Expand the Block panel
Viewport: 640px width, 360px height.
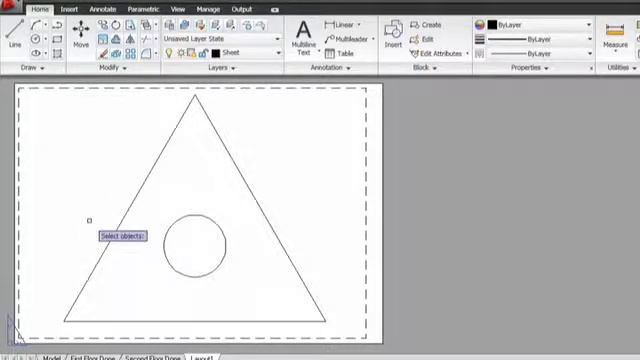(x=425, y=68)
